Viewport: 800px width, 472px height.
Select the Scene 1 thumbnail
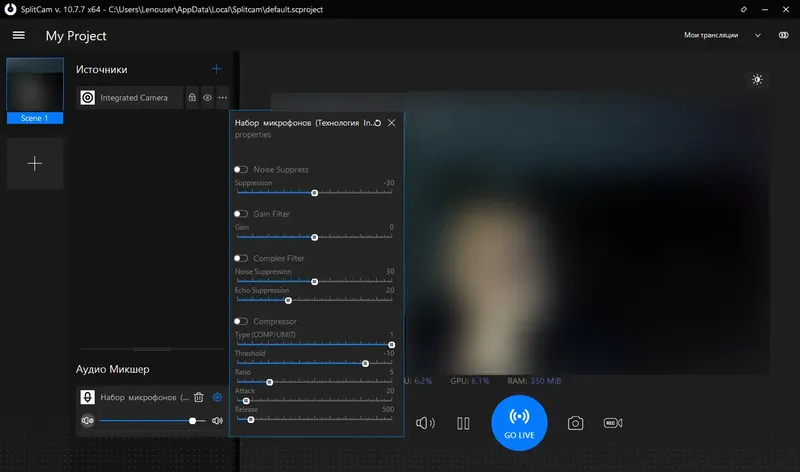click(35, 90)
